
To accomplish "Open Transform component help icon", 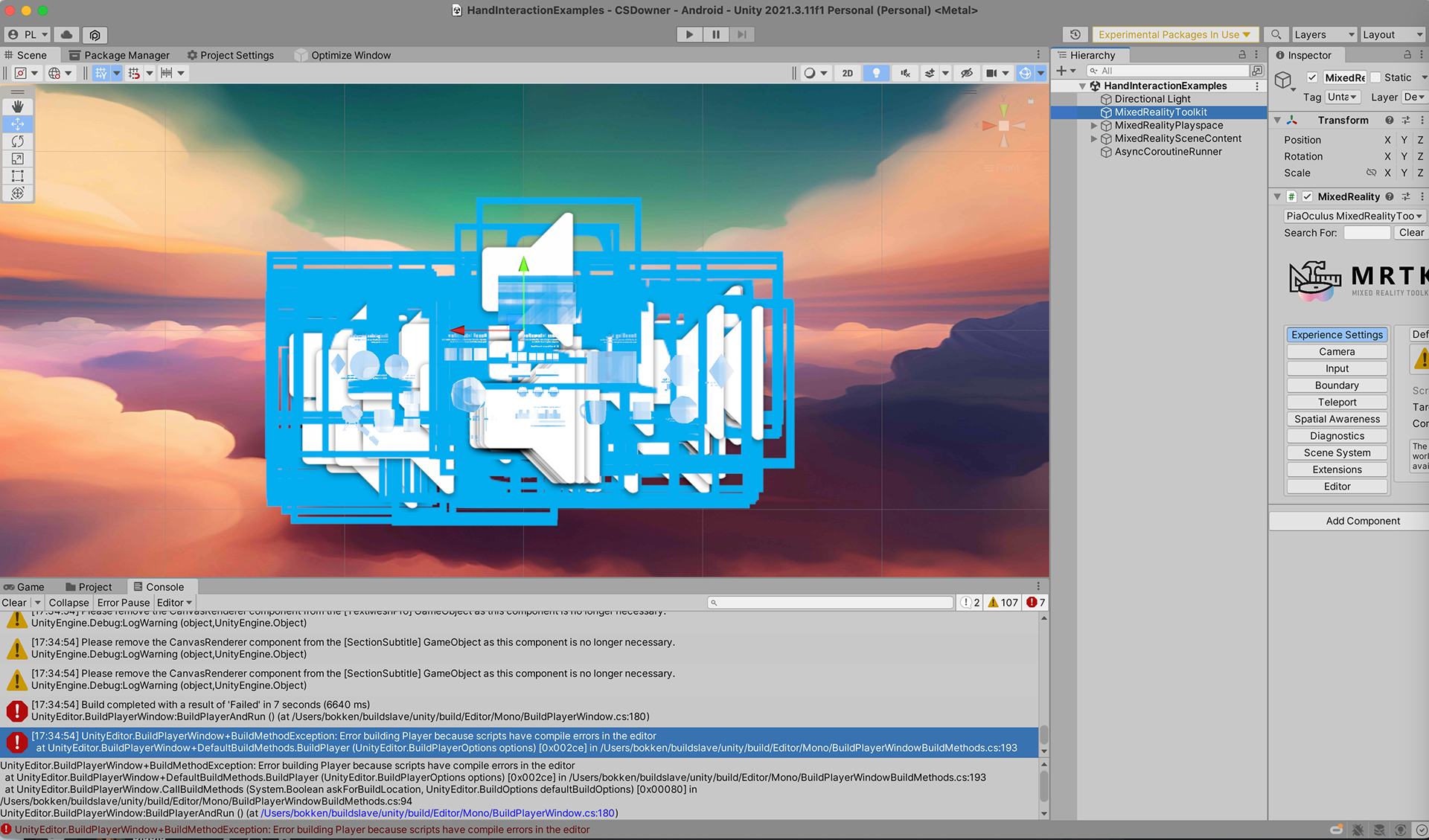I will coord(1389,120).
